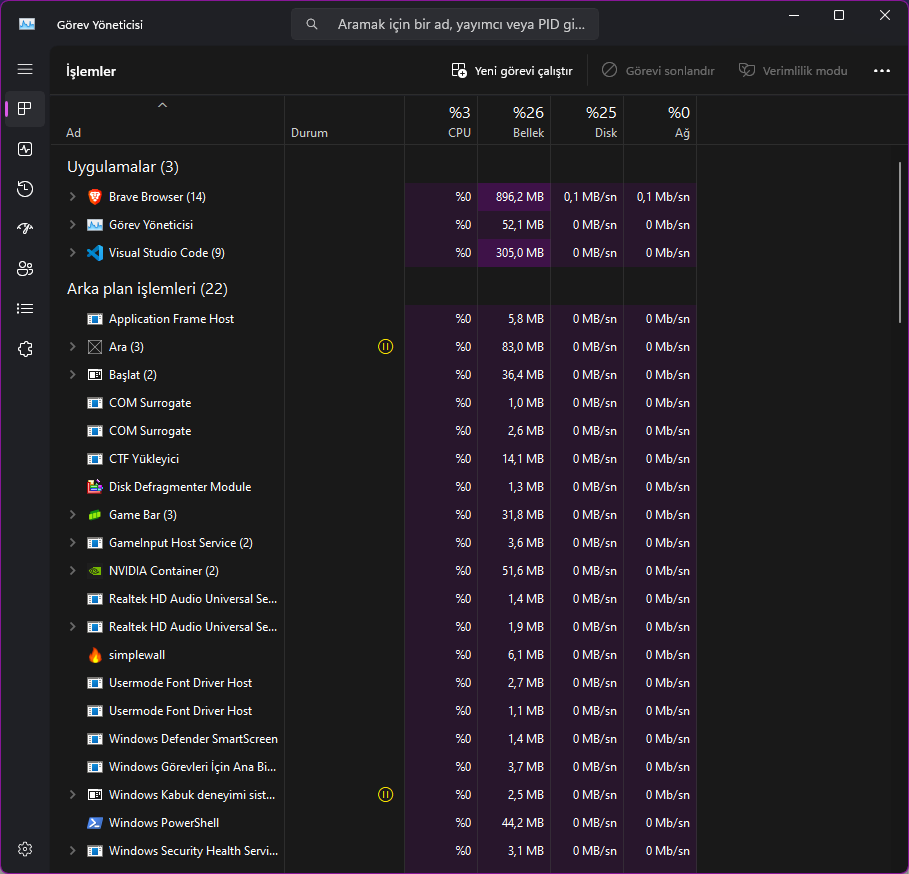Expand the Görev Yöneticisi process group

(x=72, y=225)
